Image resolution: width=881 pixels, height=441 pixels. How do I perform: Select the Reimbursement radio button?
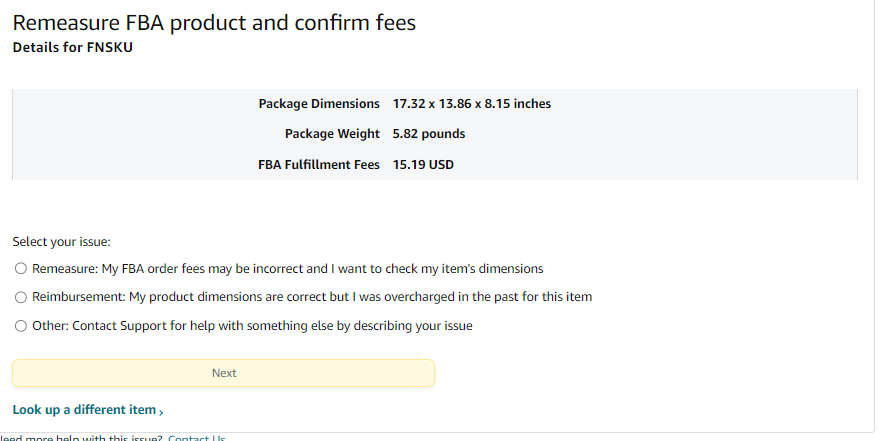pos(21,297)
